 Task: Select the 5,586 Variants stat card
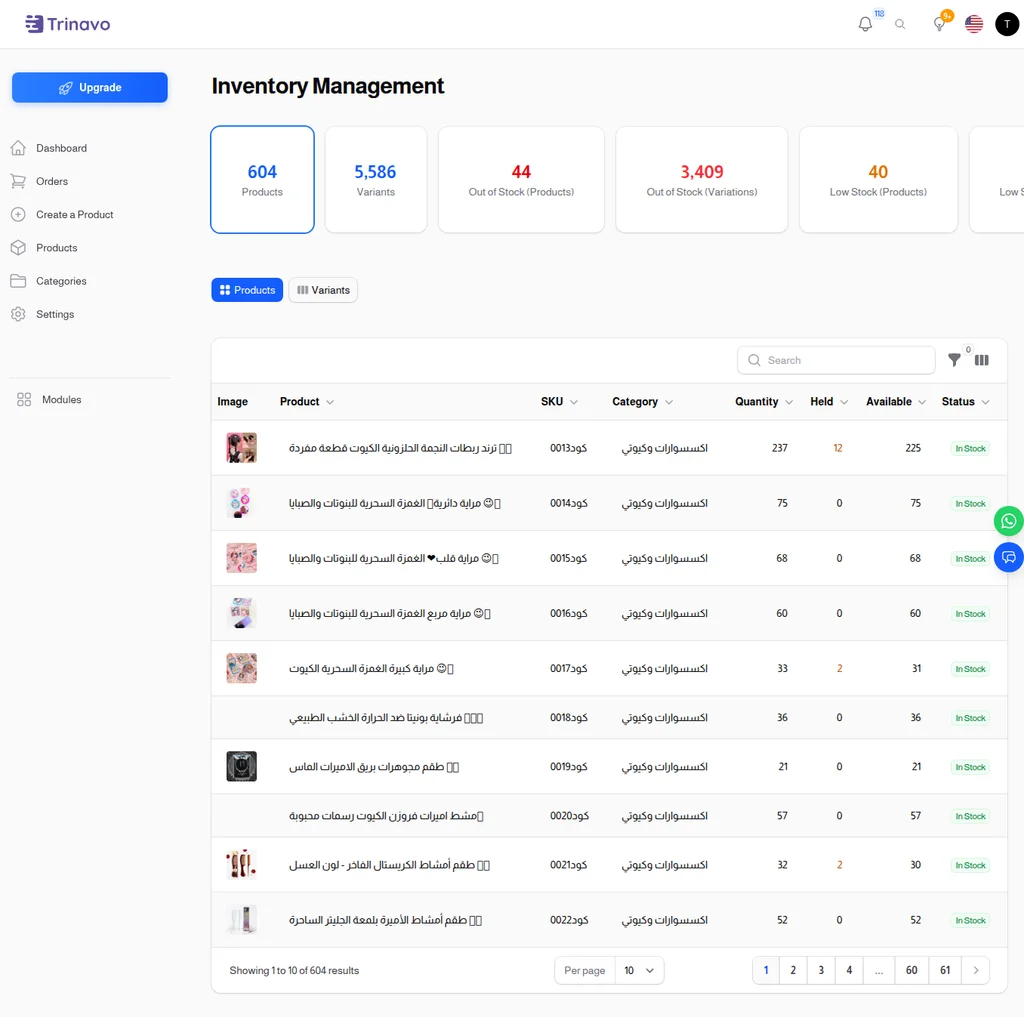[x=376, y=180]
